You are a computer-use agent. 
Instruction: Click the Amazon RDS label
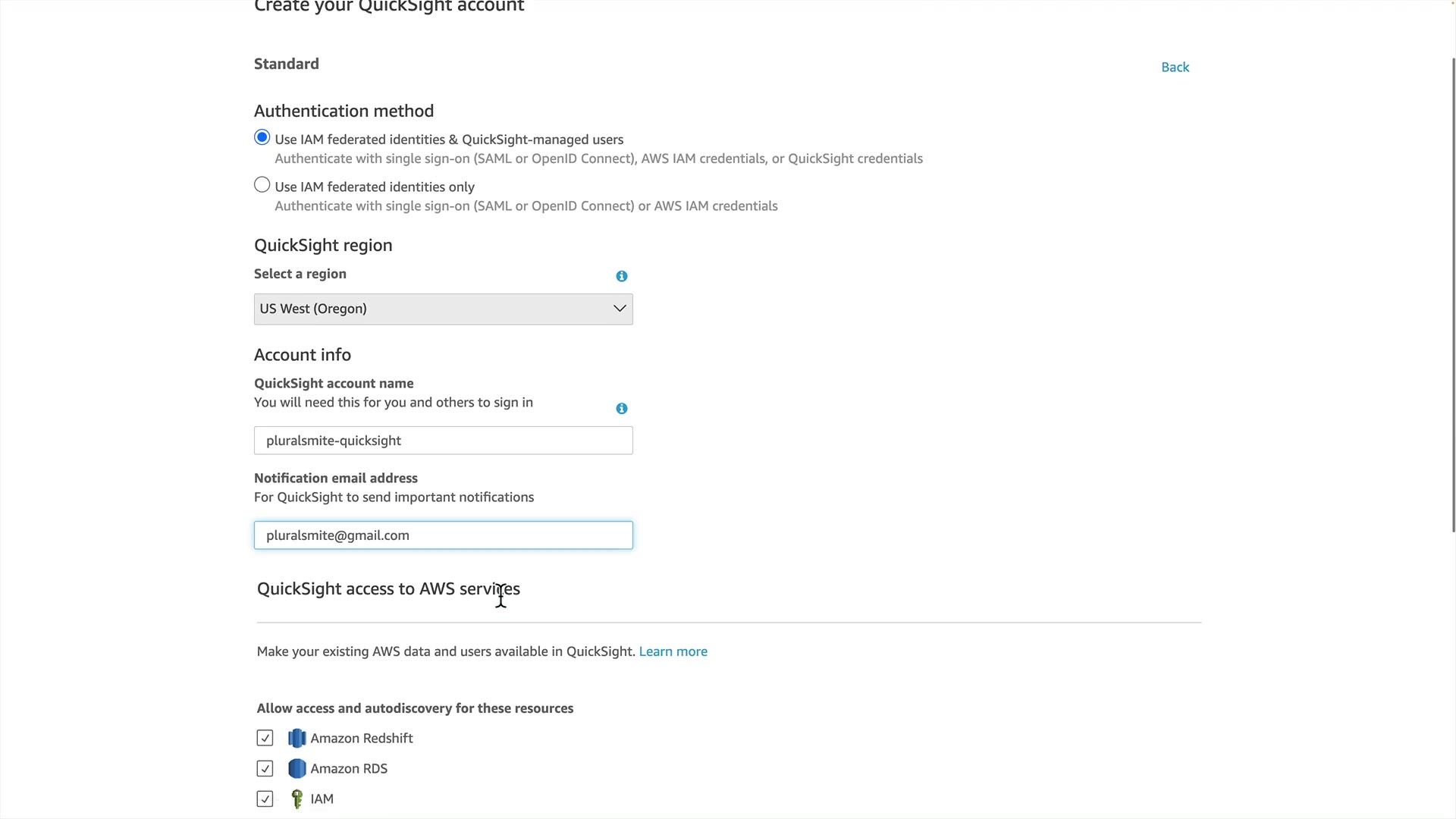click(x=349, y=768)
